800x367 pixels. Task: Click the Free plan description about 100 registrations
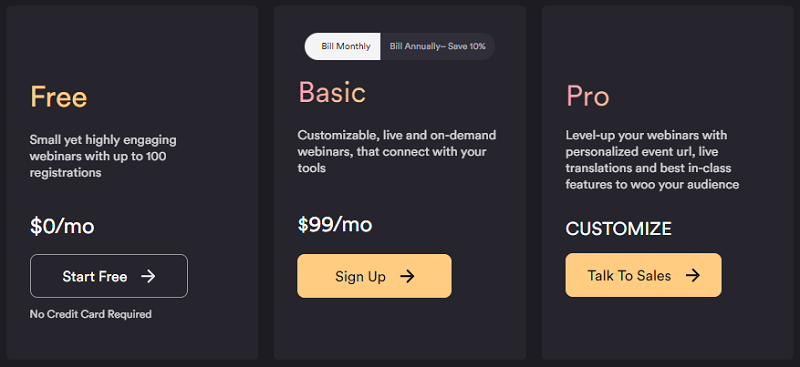click(103, 156)
